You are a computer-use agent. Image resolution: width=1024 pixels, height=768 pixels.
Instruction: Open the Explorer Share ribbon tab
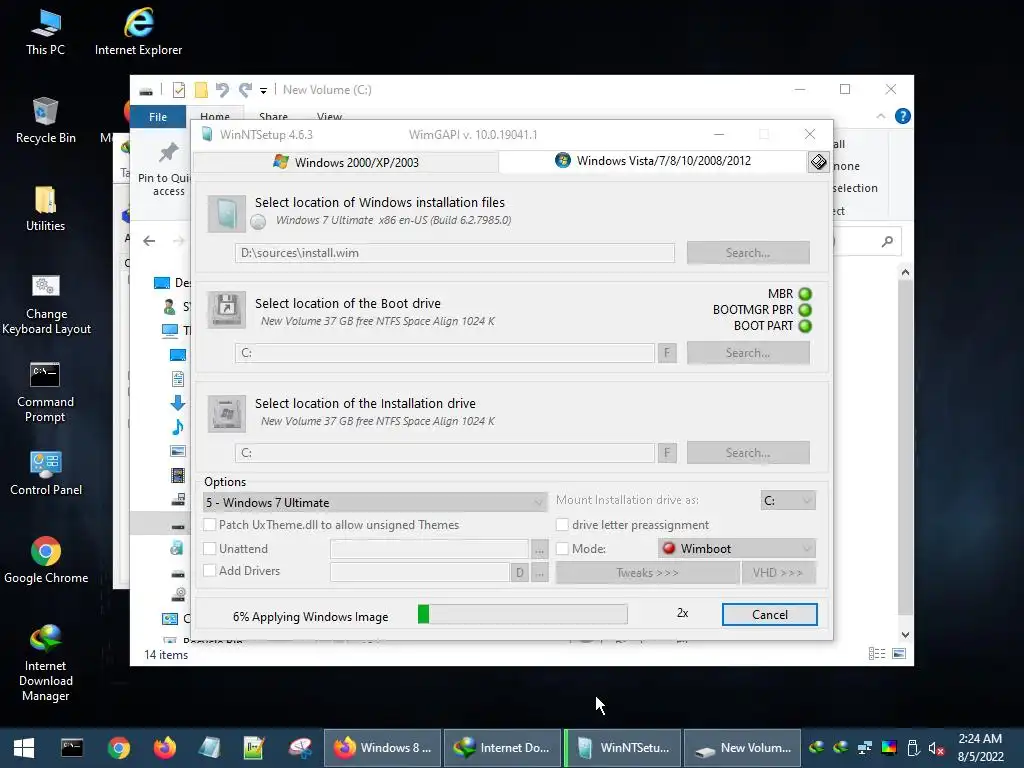click(273, 116)
